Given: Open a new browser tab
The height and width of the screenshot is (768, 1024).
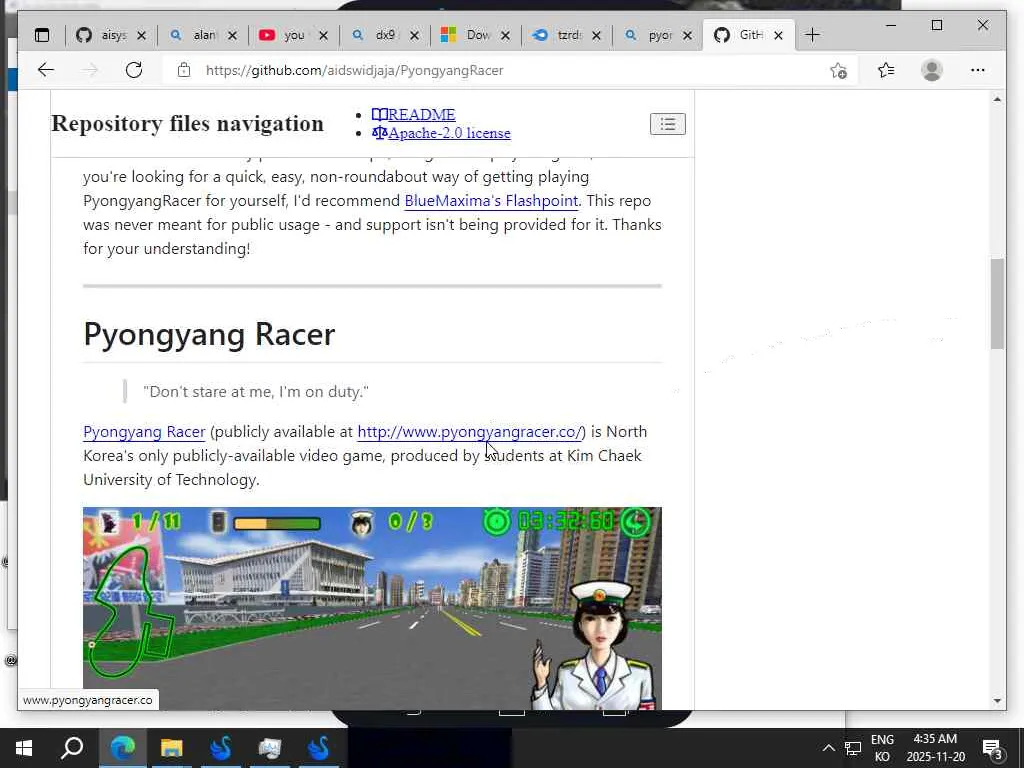Looking at the screenshot, I should coord(812,35).
